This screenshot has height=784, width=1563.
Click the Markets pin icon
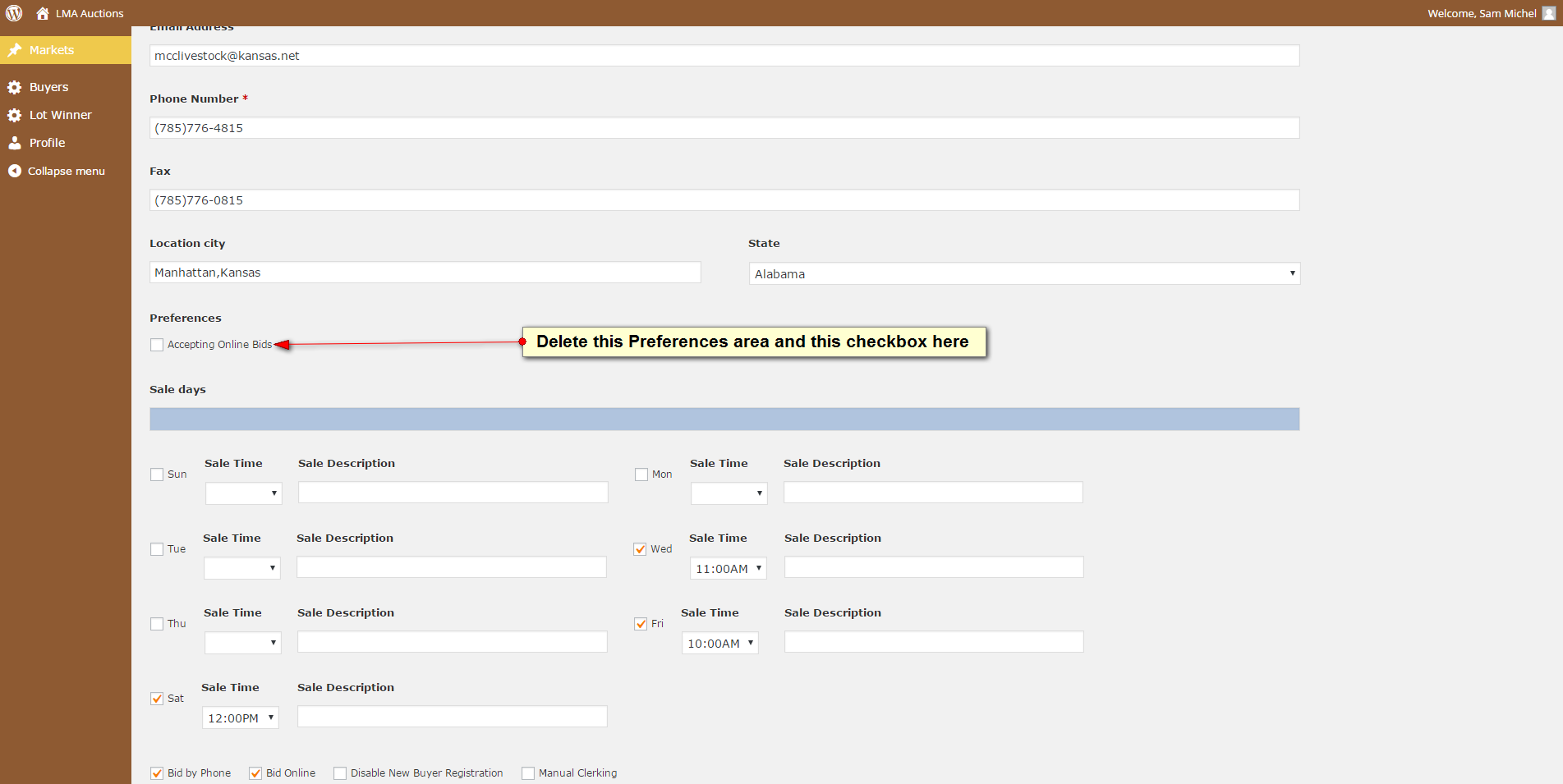(15, 50)
